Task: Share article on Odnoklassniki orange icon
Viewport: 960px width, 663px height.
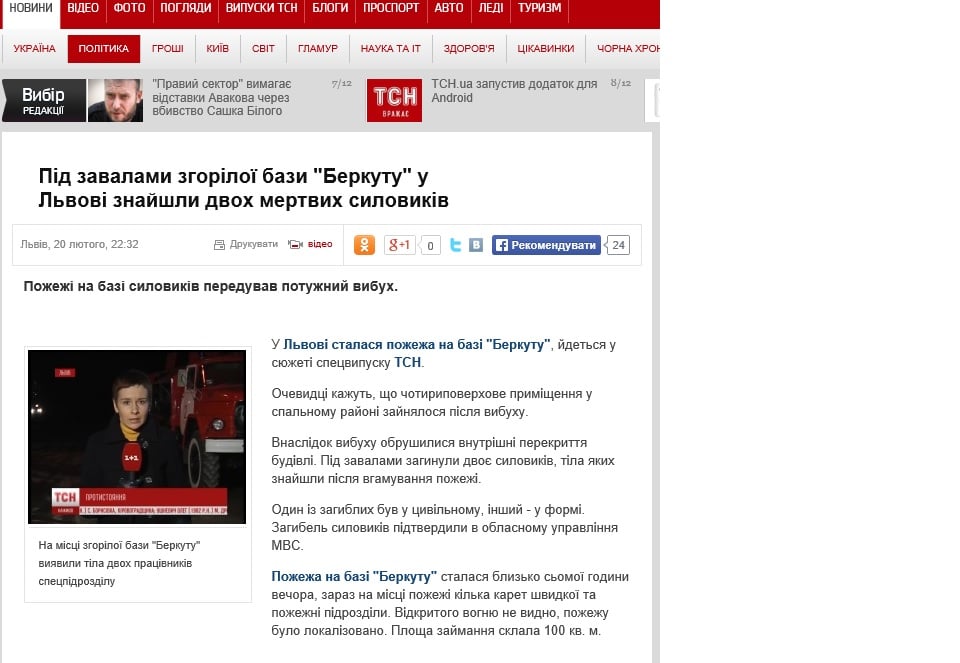Action: tap(364, 245)
